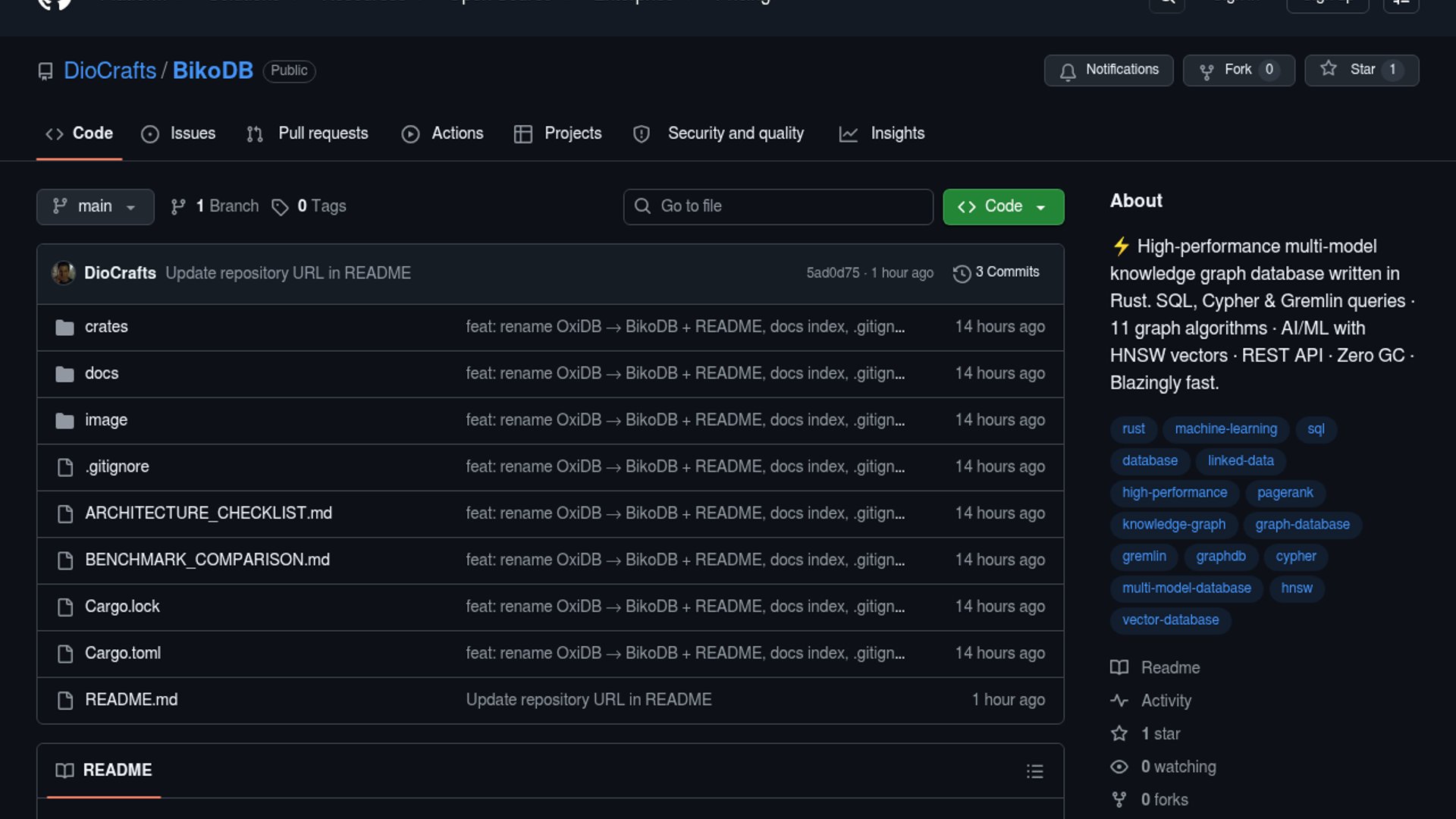View the 0 Tags tag icon
Screen dimensions: 1456x819
coord(281,207)
